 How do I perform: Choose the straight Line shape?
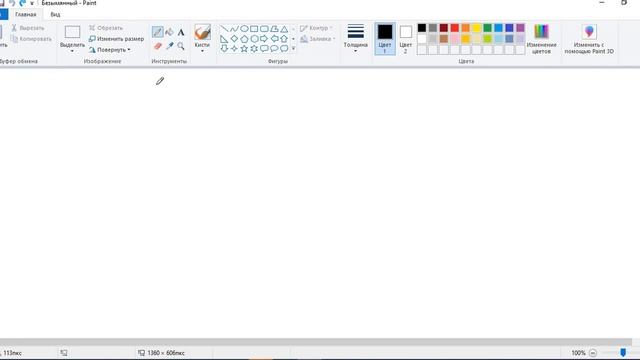pos(224,29)
